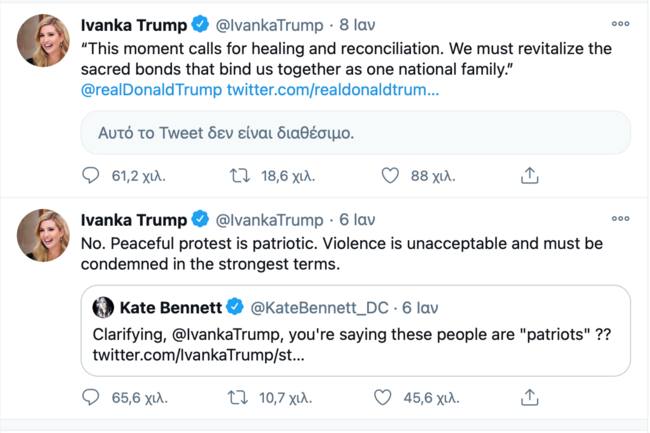Open Ivanka Trump's avatar on second tweet

tap(42, 236)
